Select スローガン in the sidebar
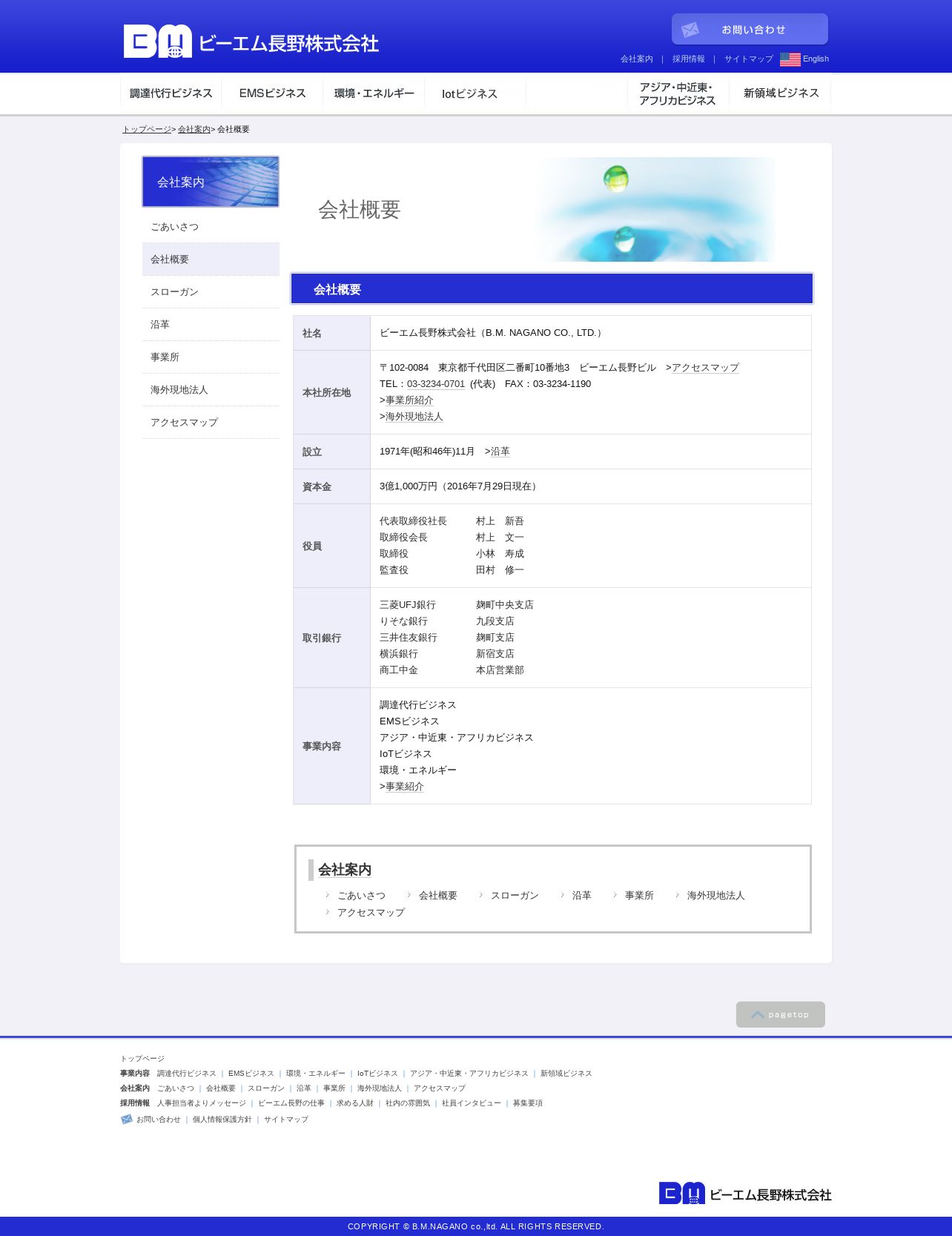The image size is (952, 1236). (x=211, y=292)
